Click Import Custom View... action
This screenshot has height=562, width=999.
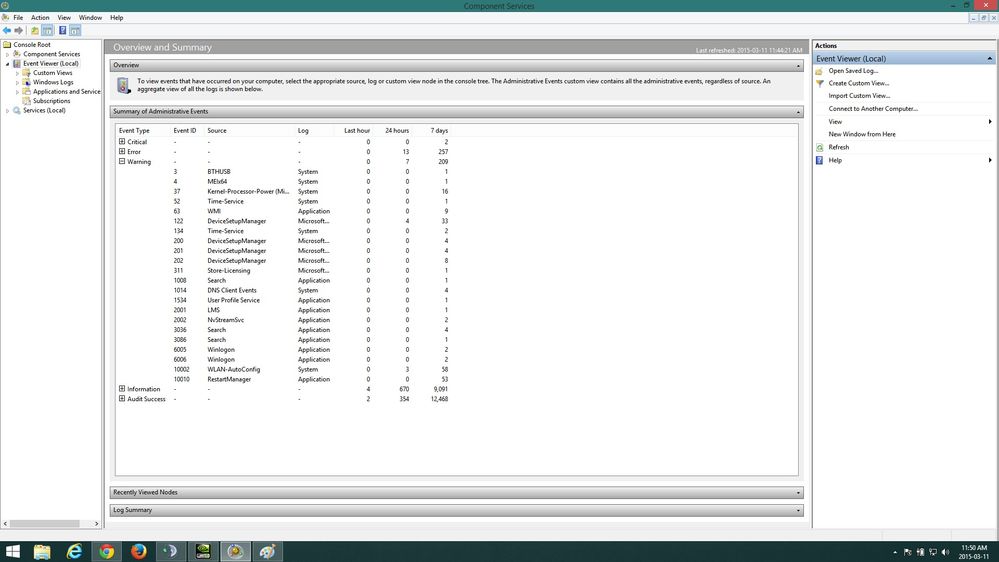(859, 96)
